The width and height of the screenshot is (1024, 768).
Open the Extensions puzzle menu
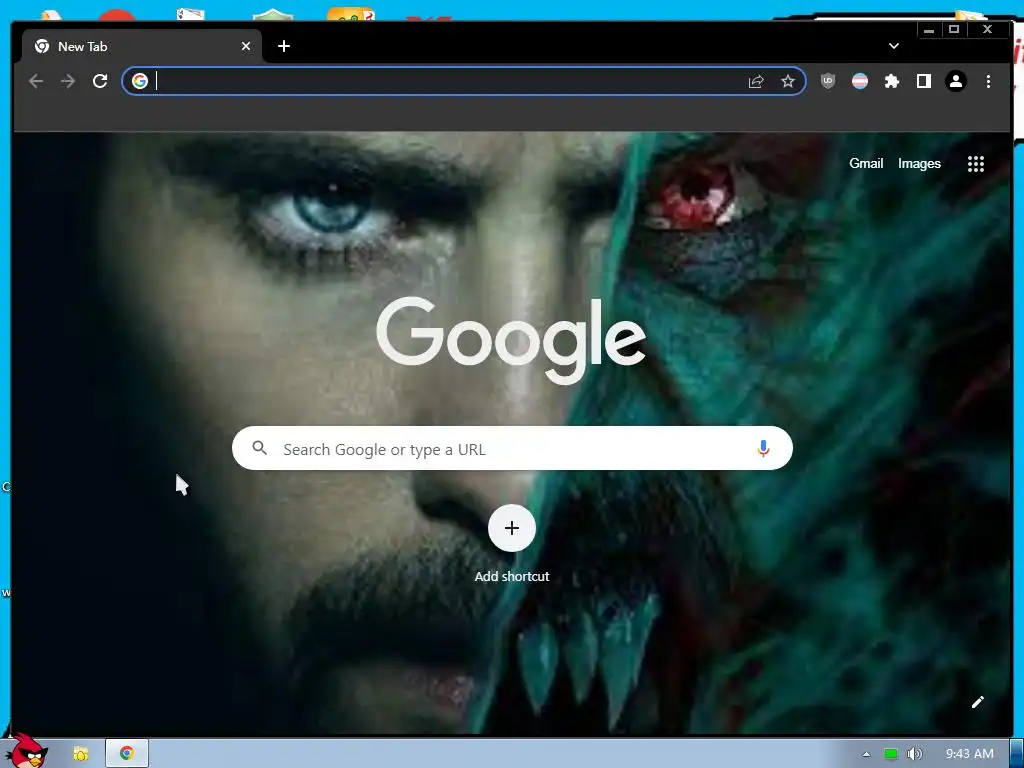click(x=891, y=81)
